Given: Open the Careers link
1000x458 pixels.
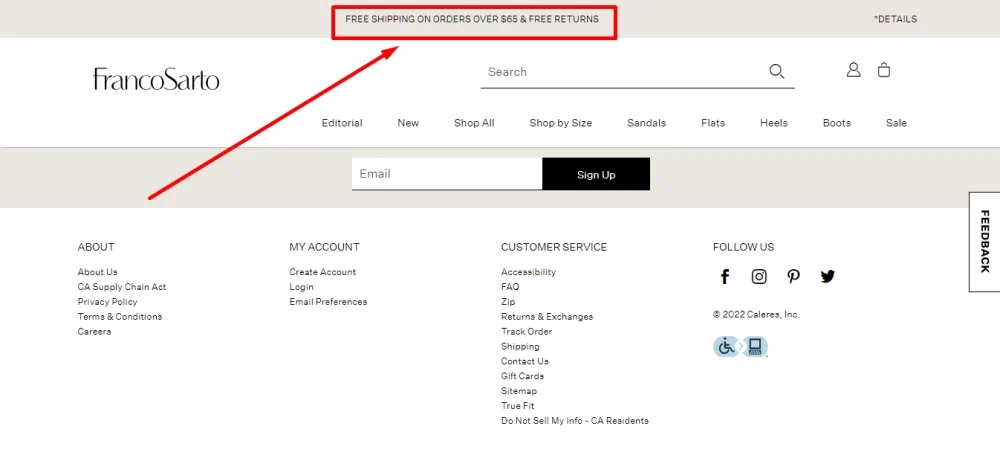Looking at the screenshot, I should pyautogui.click(x=94, y=332).
